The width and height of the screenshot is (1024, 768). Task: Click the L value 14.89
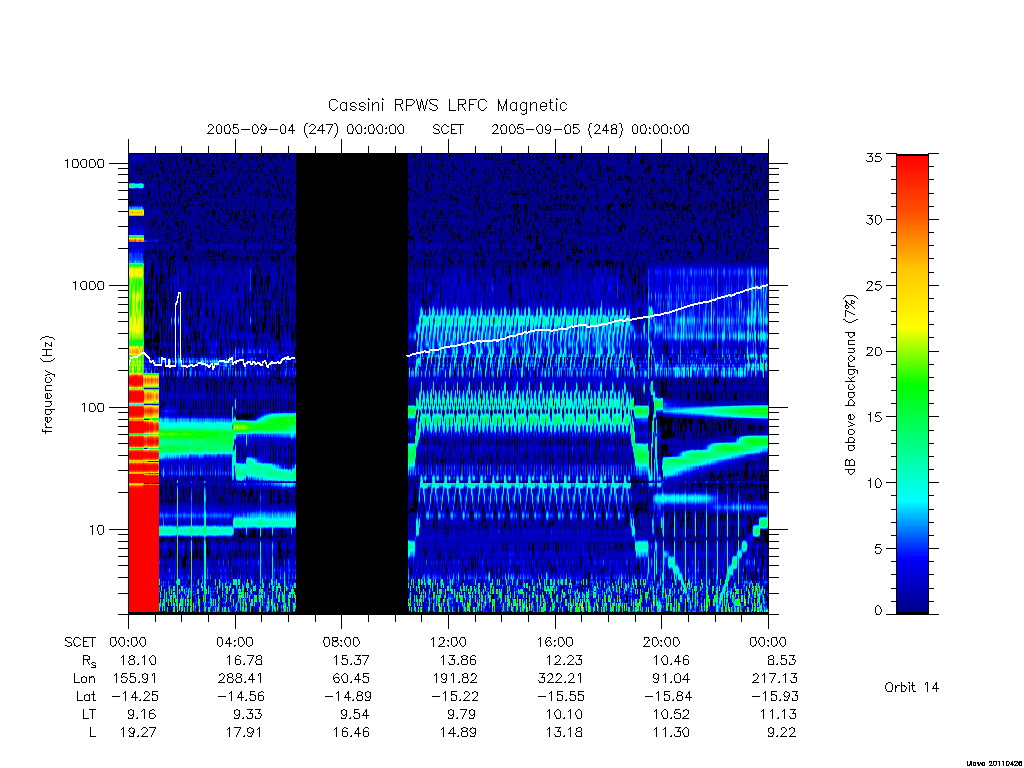[458, 733]
